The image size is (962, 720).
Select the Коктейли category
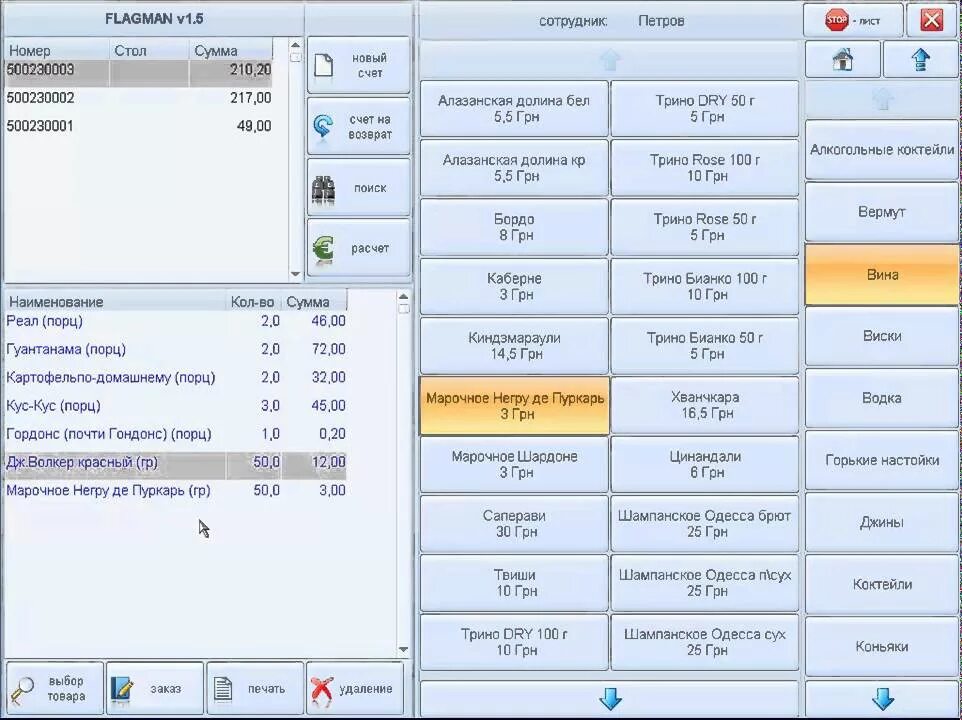pos(882,584)
